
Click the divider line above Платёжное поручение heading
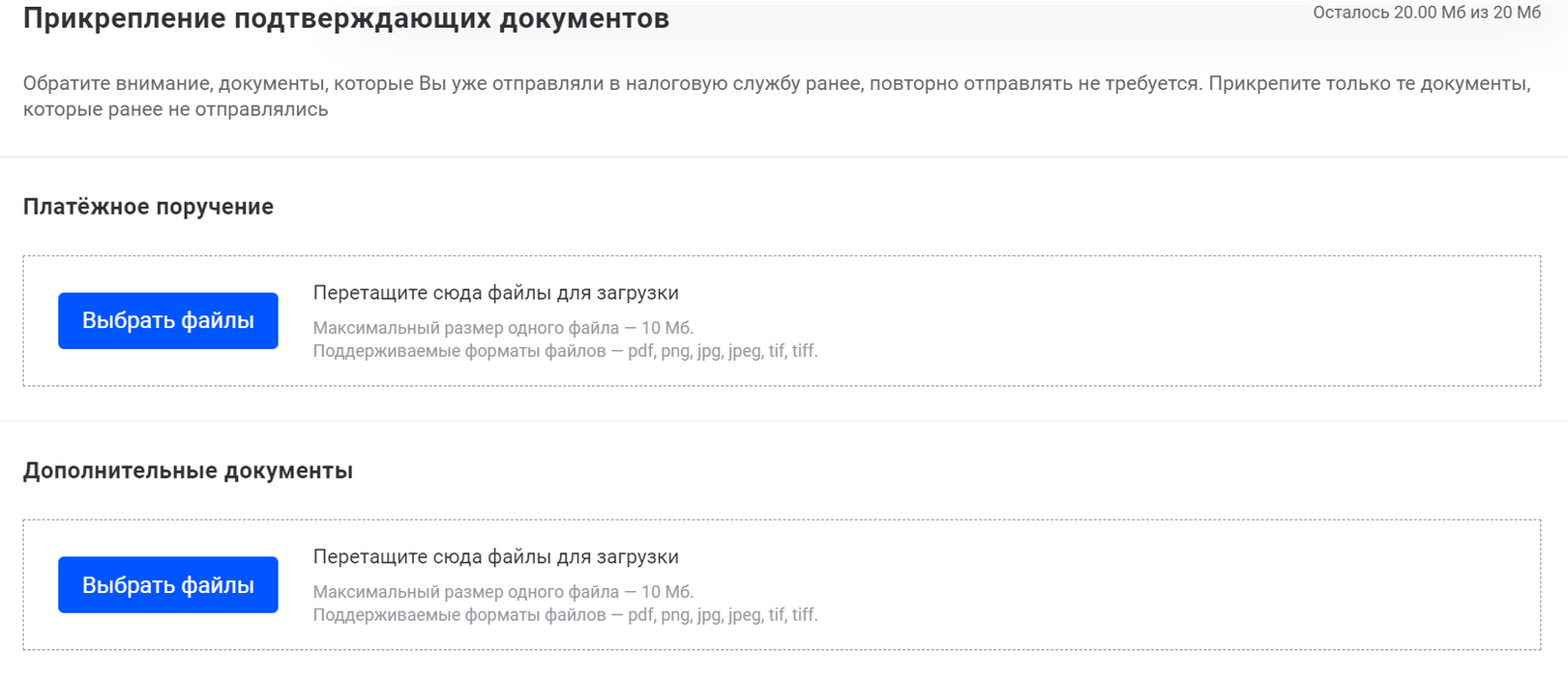point(784,156)
